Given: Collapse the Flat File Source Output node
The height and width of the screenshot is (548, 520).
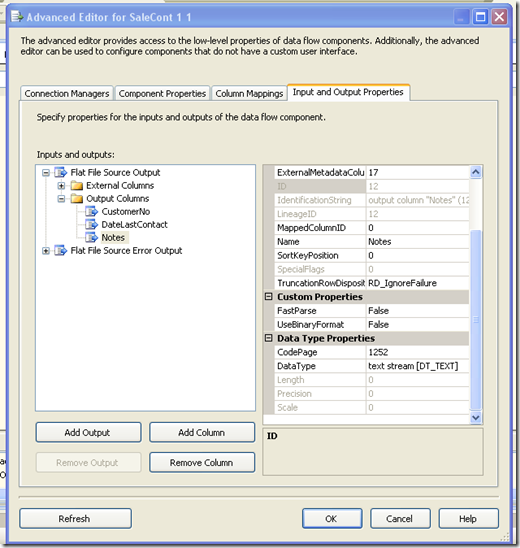Looking at the screenshot, I should tap(46, 173).
